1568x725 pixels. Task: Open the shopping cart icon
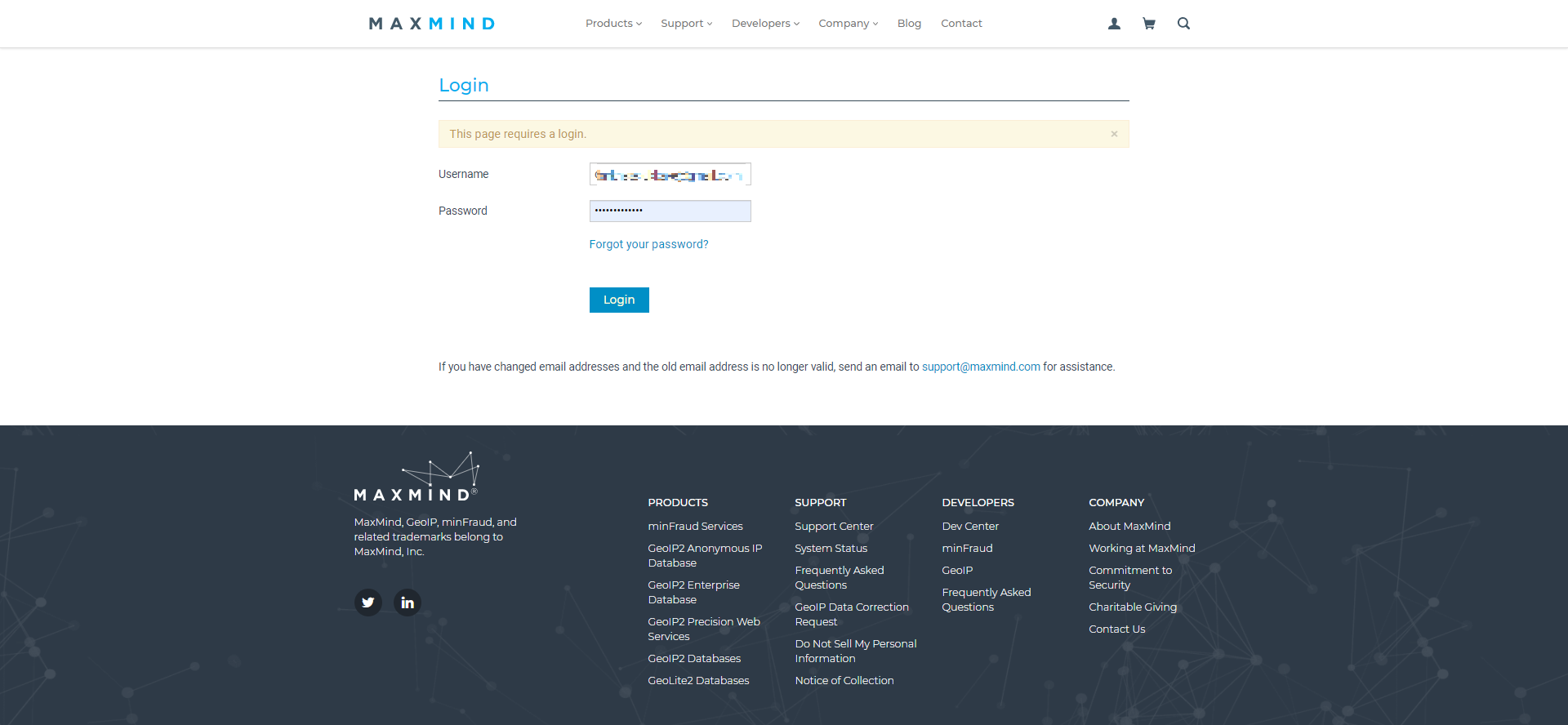click(x=1149, y=24)
